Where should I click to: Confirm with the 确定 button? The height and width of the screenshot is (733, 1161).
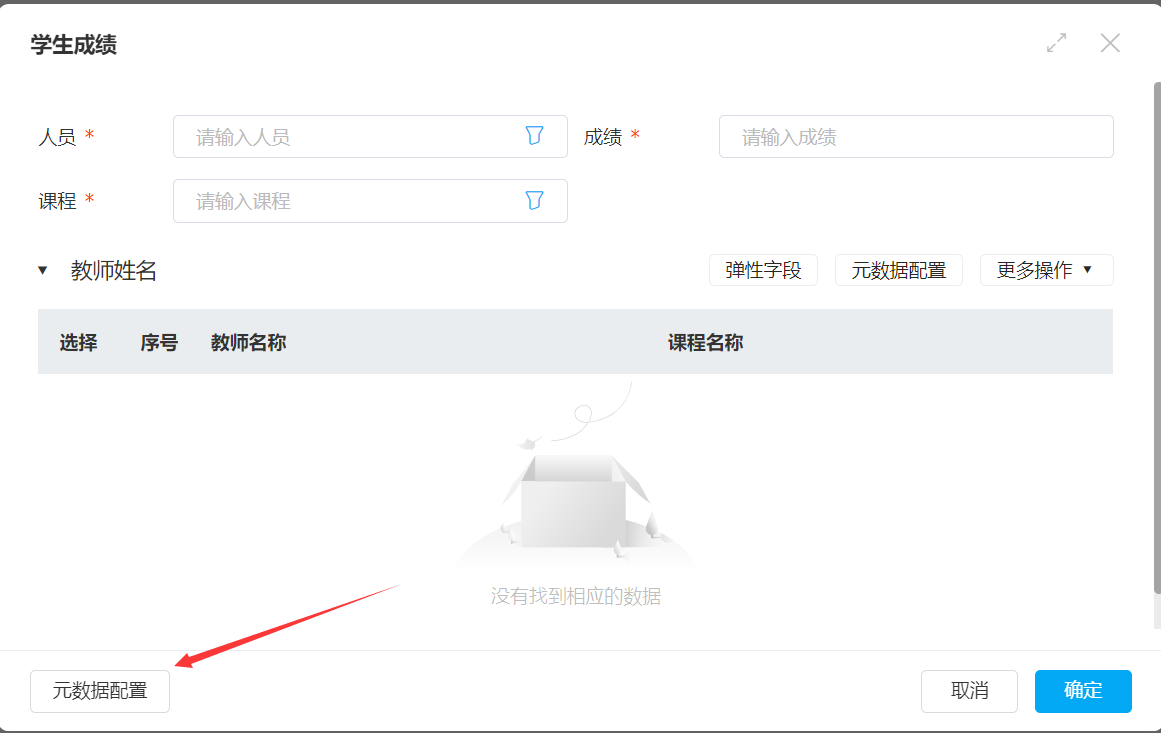tap(1083, 691)
